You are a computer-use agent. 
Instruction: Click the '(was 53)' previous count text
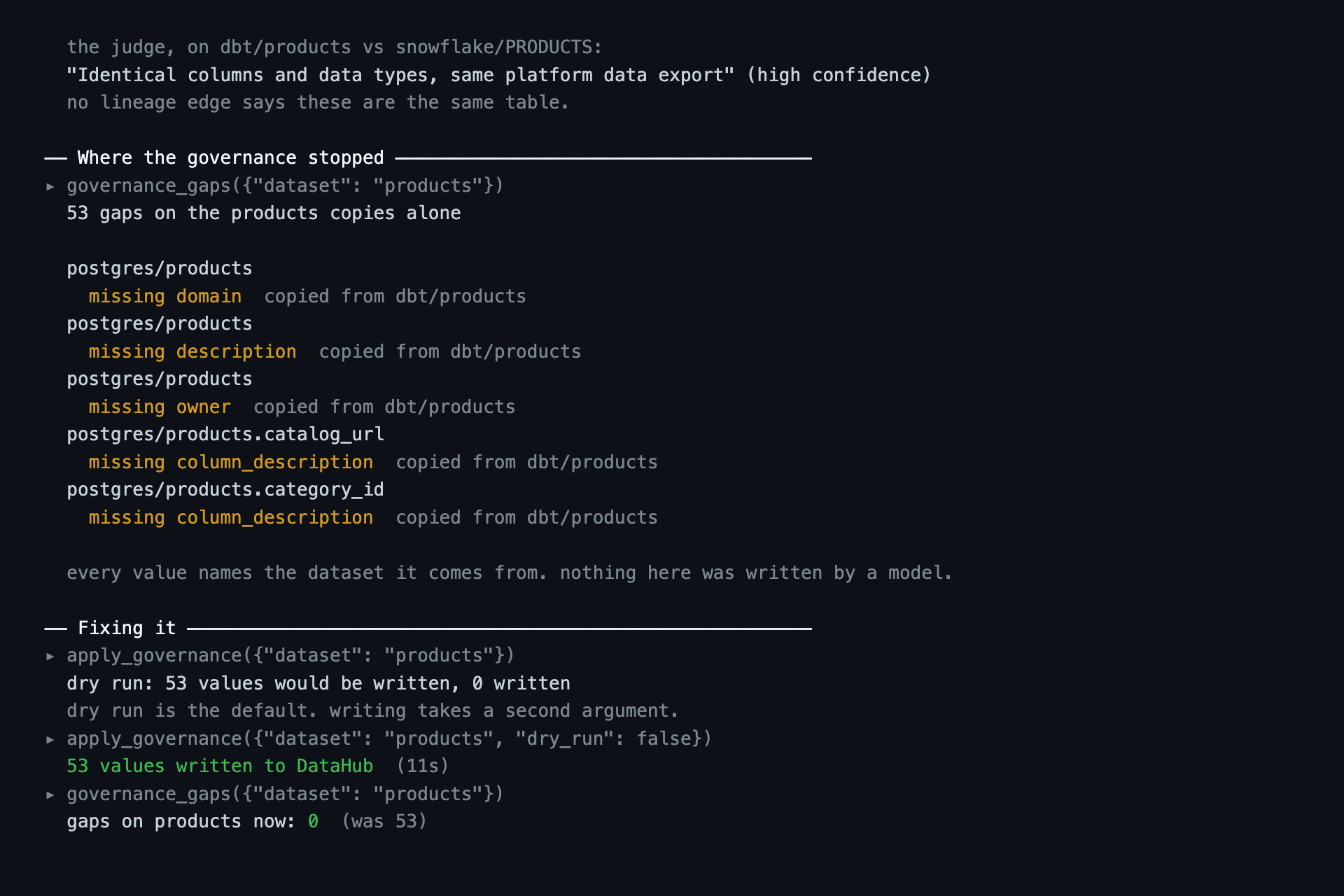pos(384,821)
